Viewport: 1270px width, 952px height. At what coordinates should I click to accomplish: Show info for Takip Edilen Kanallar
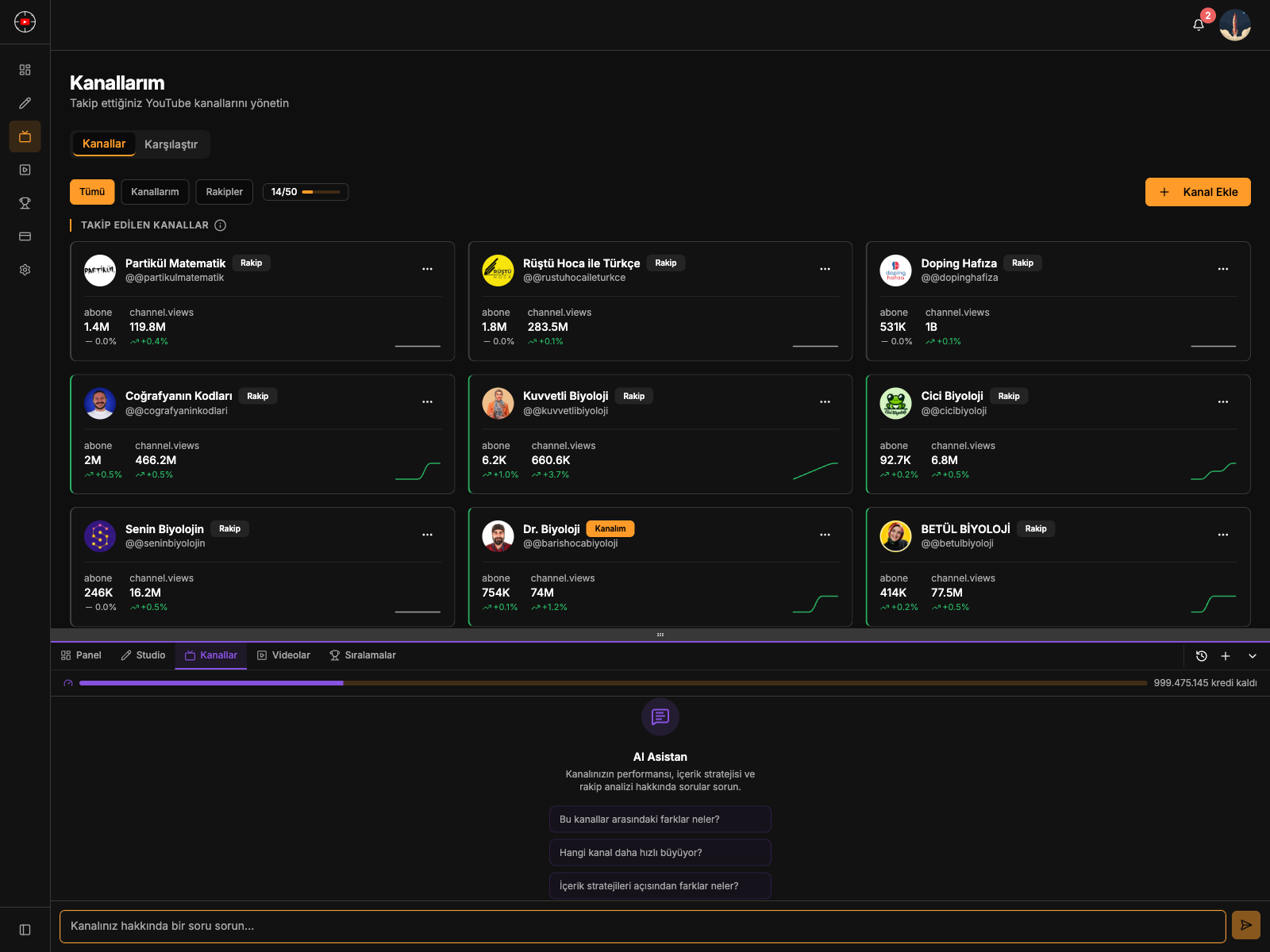pos(221,225)
